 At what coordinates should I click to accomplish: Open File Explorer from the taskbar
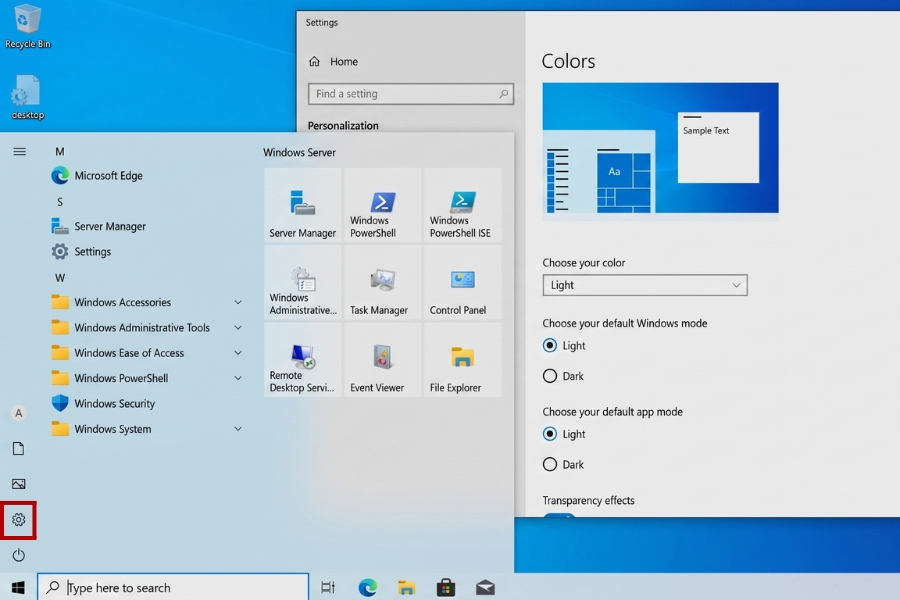click(x=406, y=587)
